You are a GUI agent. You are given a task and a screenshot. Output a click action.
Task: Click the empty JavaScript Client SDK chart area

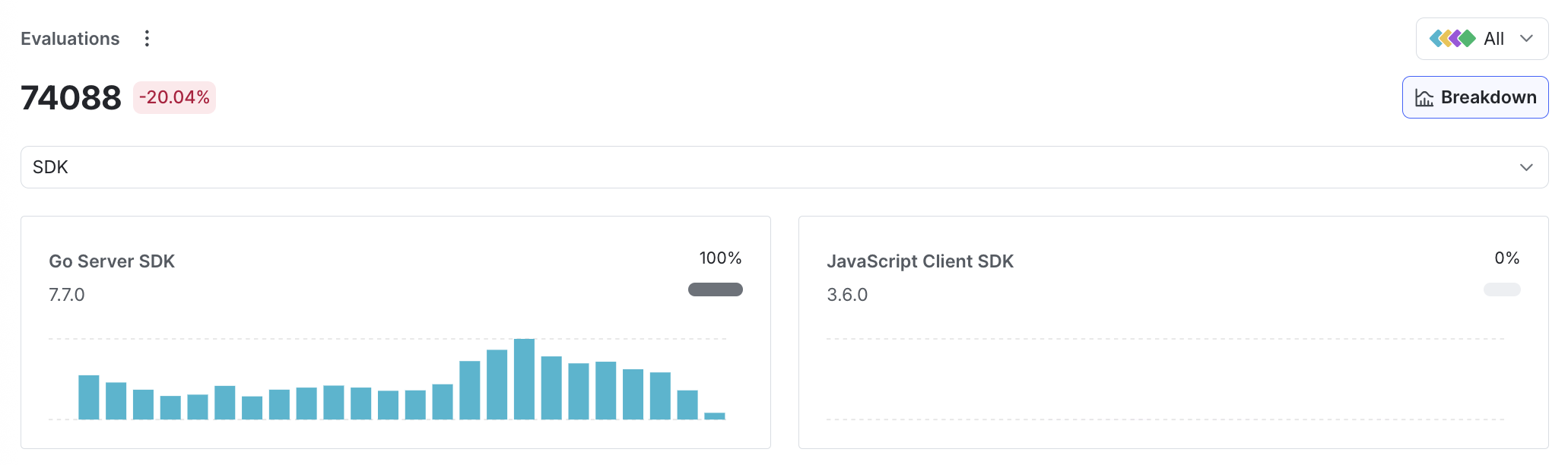(x=1165, y=379)
